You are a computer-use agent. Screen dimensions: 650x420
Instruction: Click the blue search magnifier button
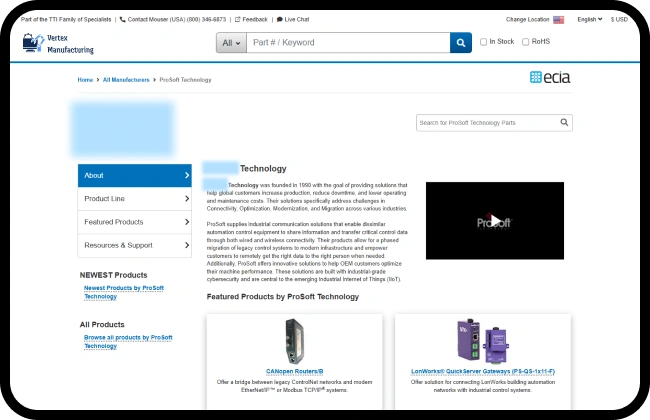pos(460,42)
